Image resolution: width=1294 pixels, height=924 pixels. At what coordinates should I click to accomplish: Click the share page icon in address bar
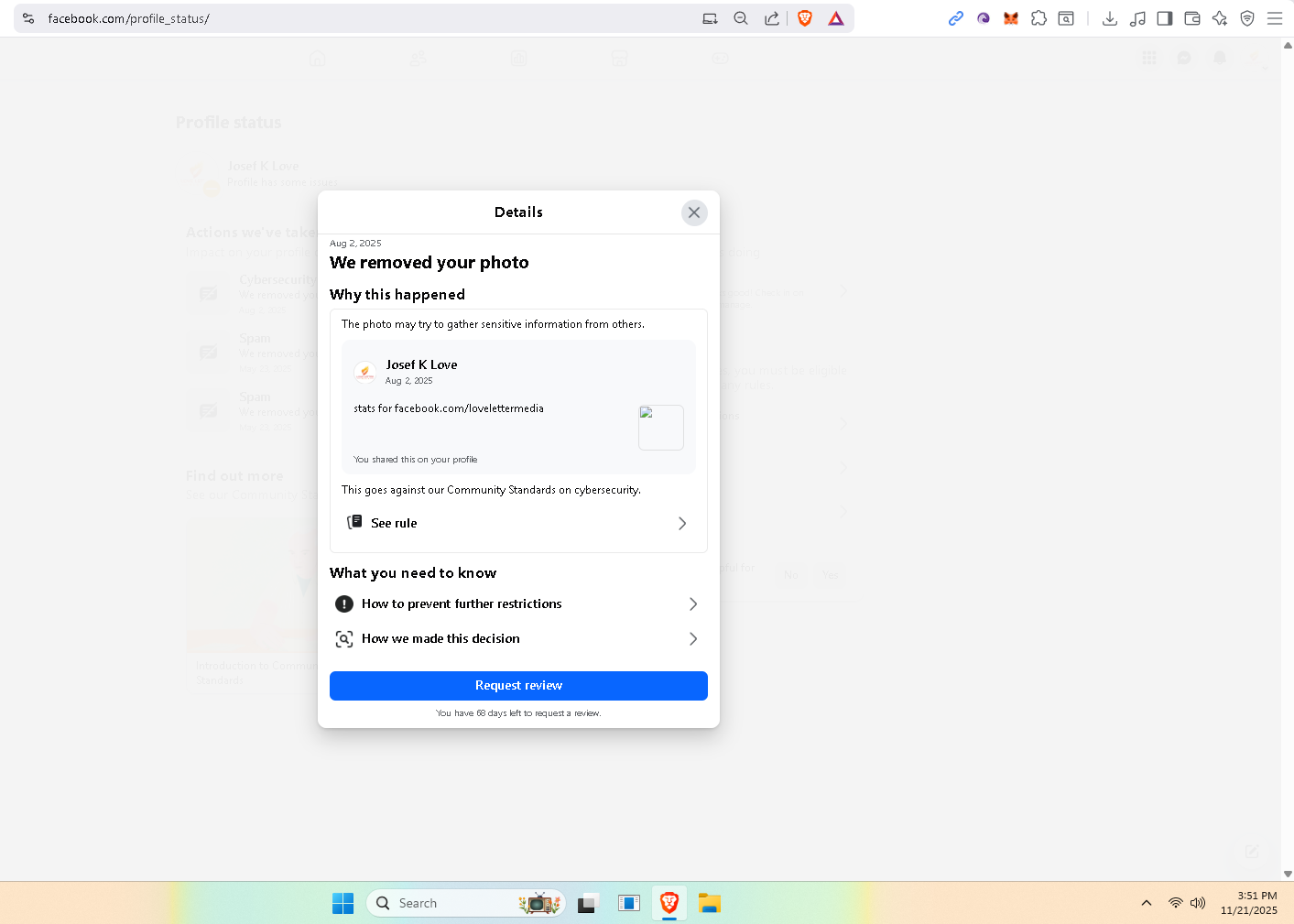(x=772, y=18)
